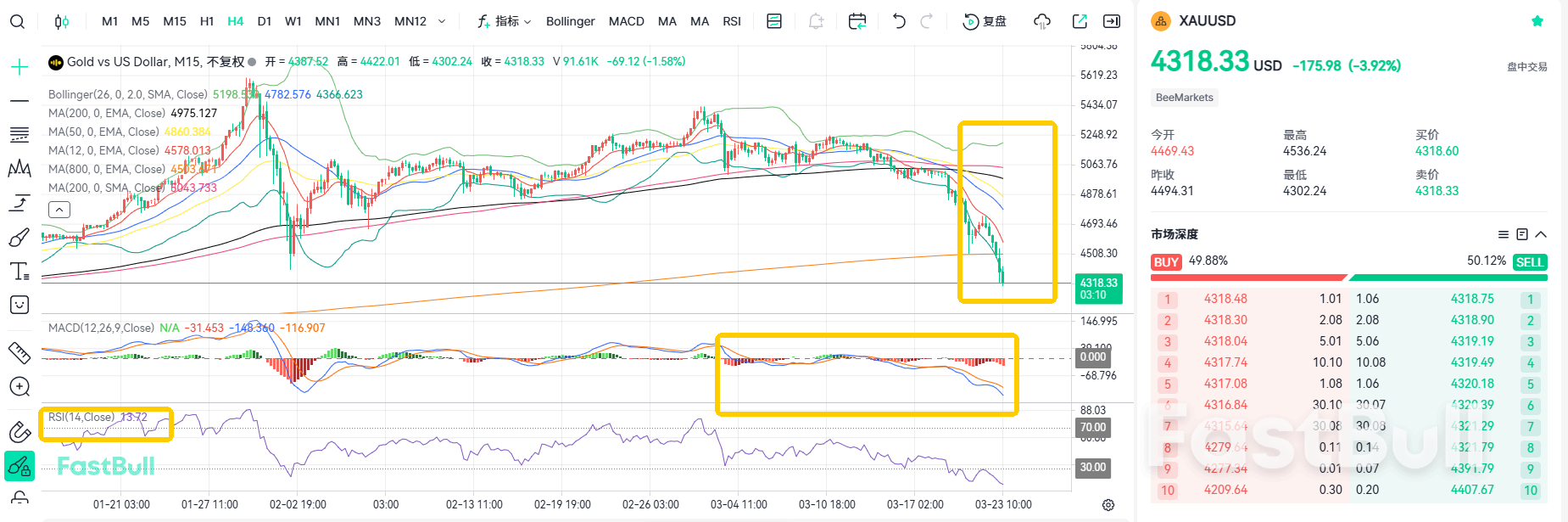Open the indicator template layout icon

774,21
